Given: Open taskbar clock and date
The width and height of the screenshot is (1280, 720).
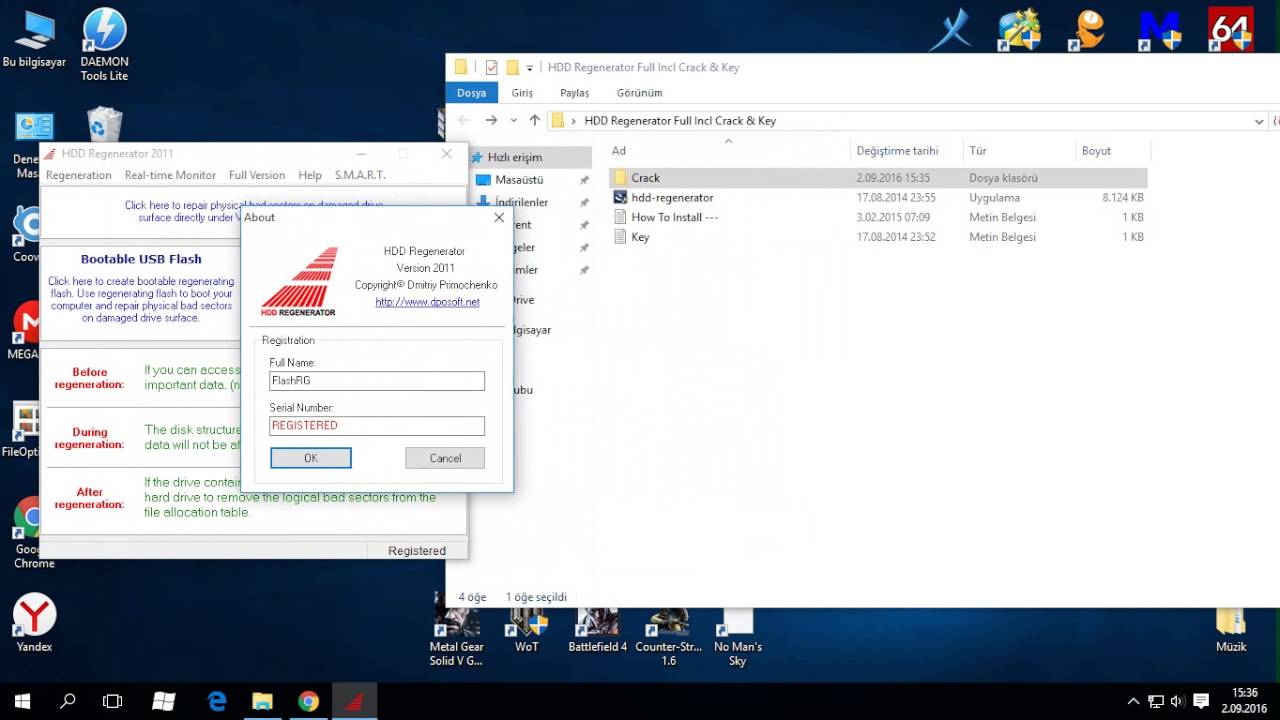Looking at the screenshot, I should (1245, 701).
